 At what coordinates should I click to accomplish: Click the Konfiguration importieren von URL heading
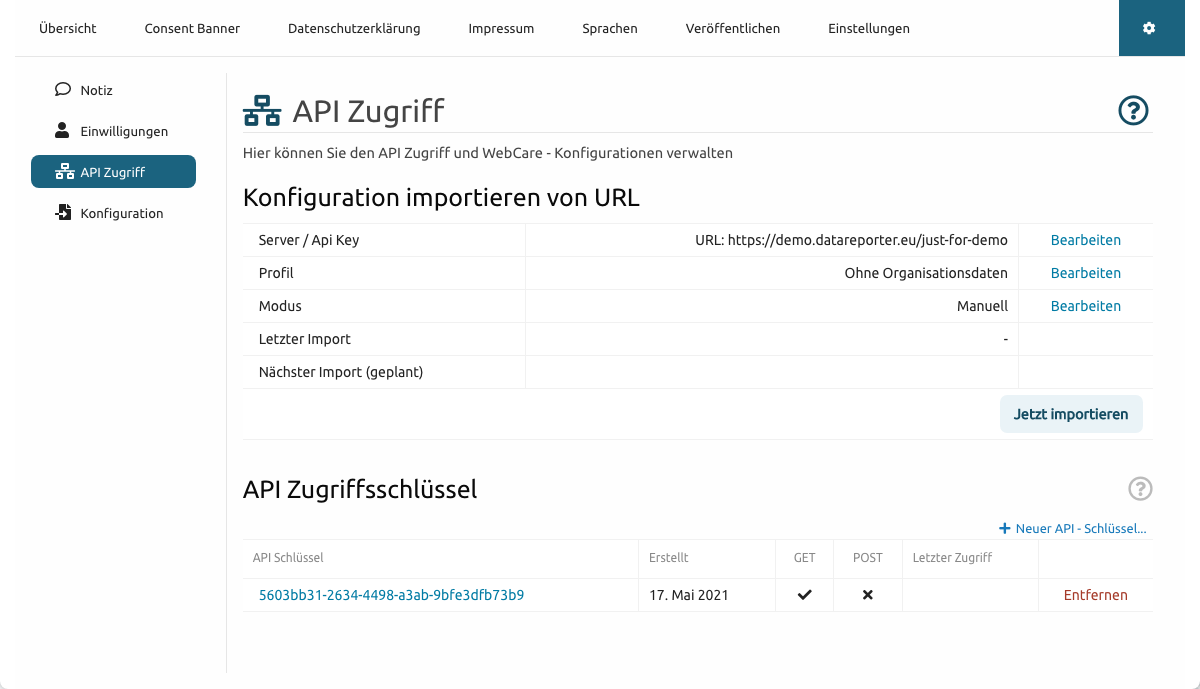441,197
